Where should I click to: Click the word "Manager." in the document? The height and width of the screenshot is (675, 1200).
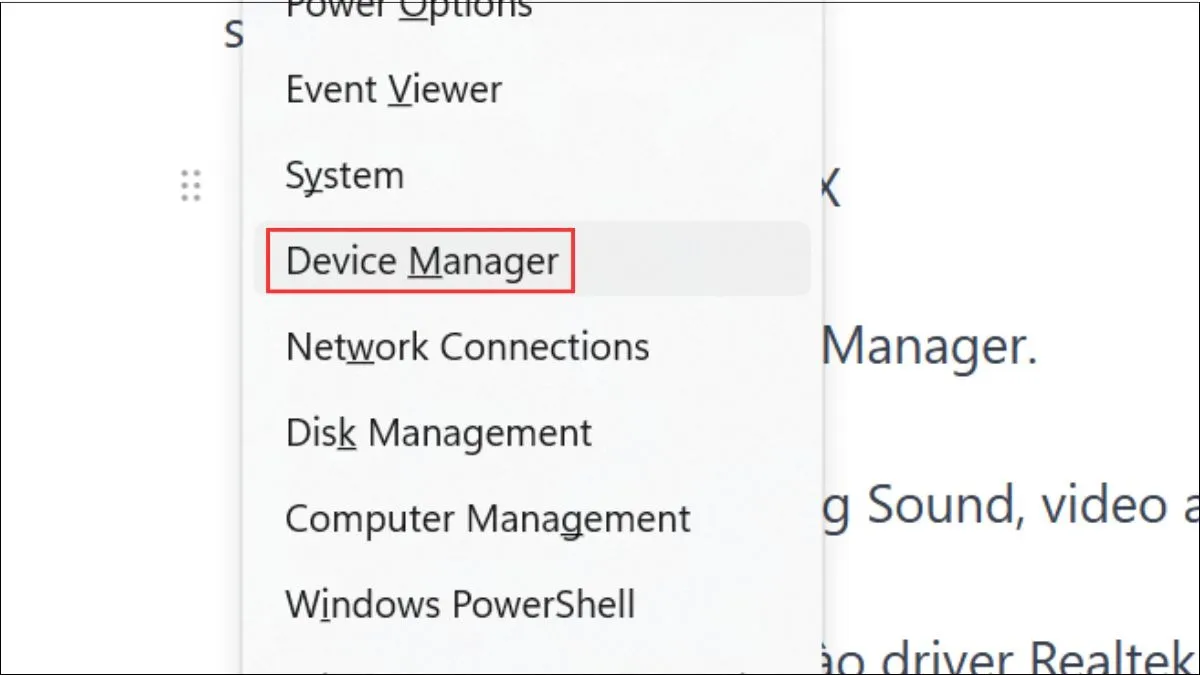point(928,347)
